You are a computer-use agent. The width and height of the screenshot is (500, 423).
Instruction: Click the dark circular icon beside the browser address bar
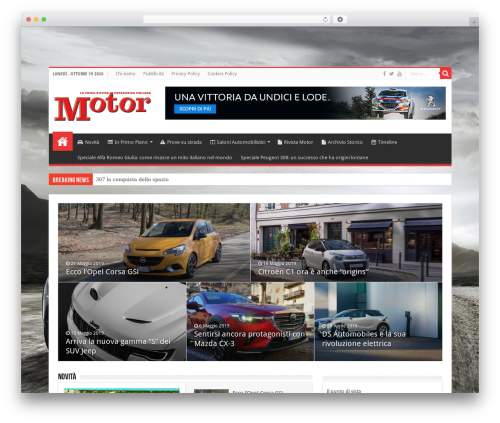340,19
